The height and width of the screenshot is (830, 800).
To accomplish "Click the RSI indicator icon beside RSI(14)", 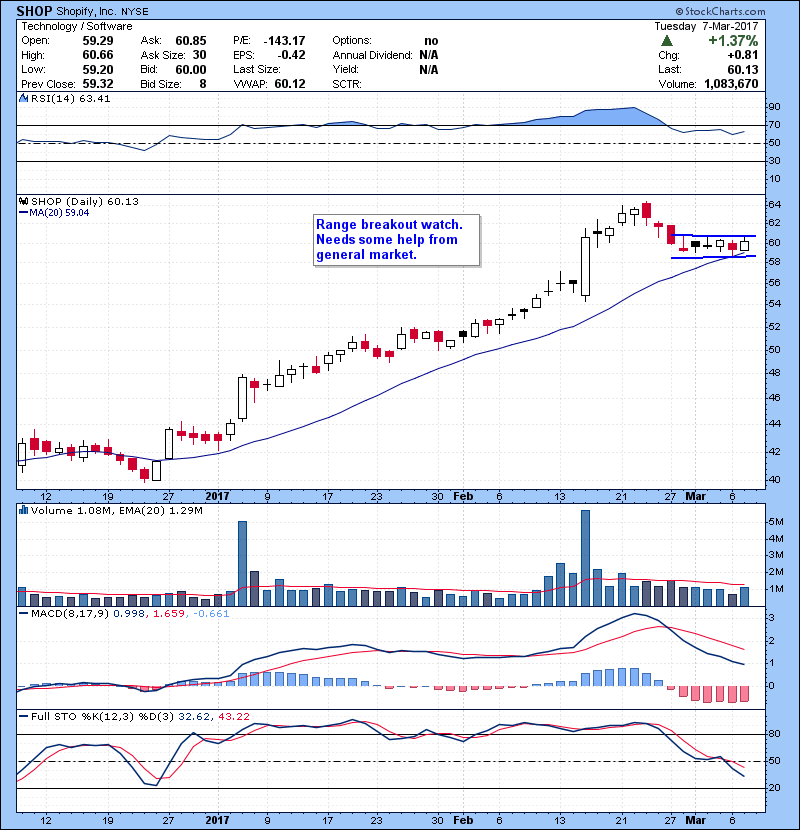I will (23, 98).
